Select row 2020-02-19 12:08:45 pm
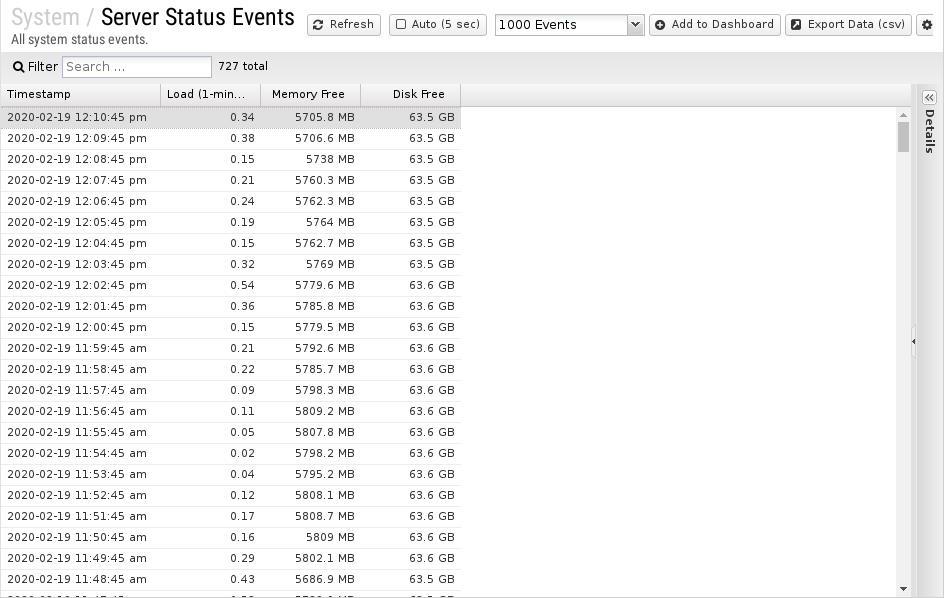 pyautogui.click(x=231, y=160)
